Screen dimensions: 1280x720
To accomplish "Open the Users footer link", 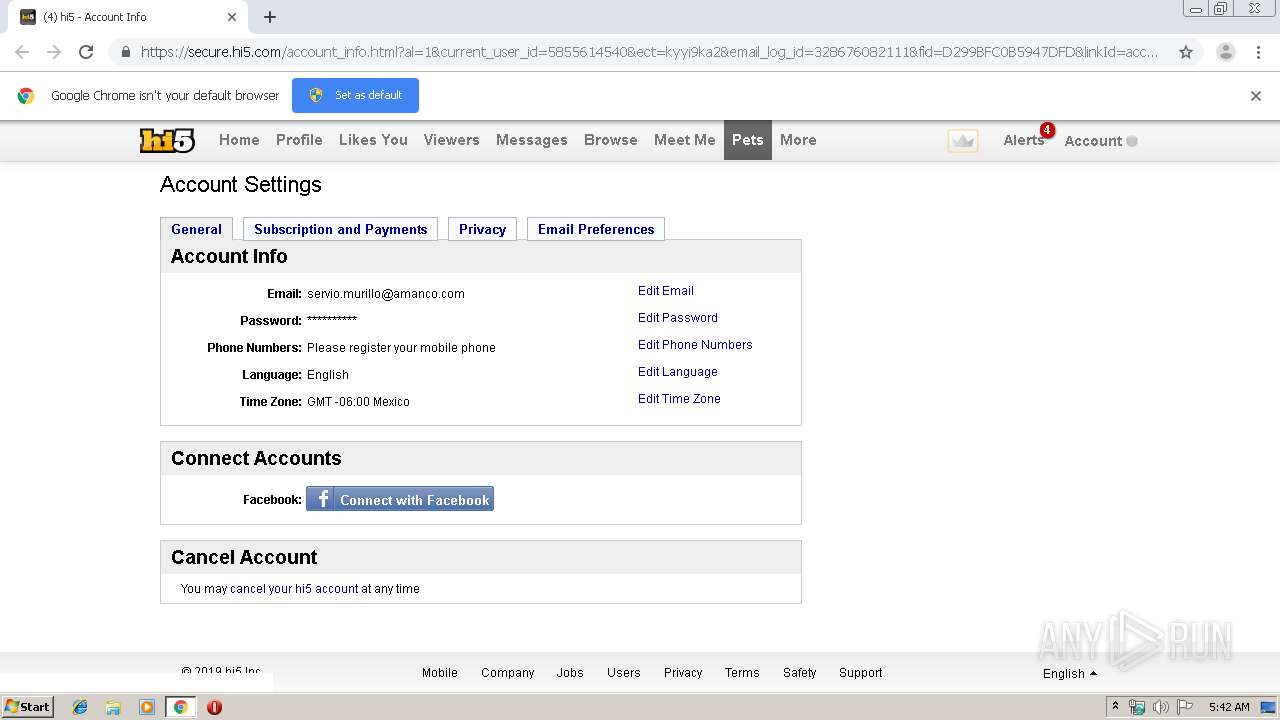I will [x=624, y=673].
